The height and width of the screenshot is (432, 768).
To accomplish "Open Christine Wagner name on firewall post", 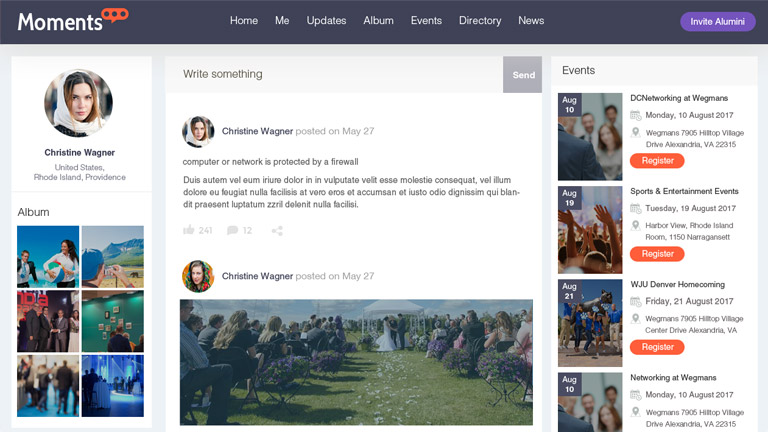I will 257,131.
